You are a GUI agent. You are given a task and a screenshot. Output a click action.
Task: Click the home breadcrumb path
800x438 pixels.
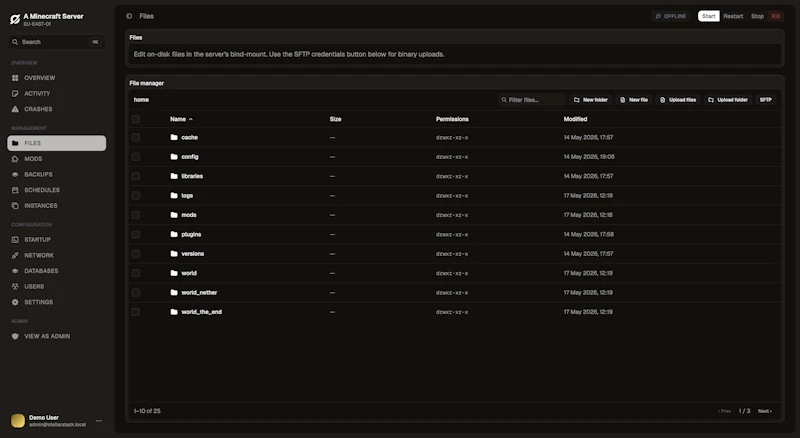point(141,100)
